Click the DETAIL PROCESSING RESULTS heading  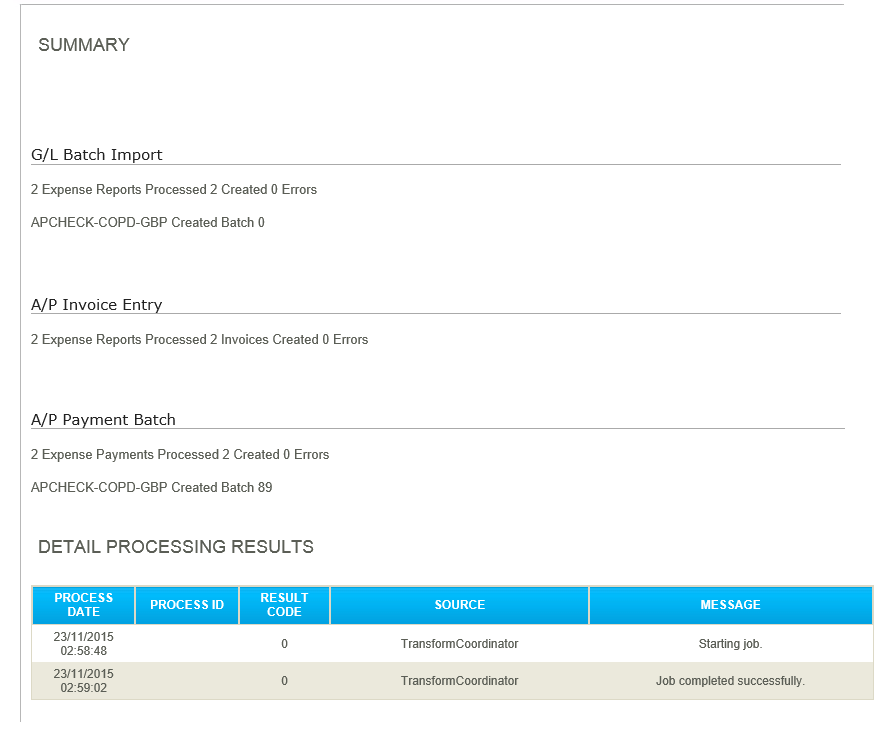176,547
